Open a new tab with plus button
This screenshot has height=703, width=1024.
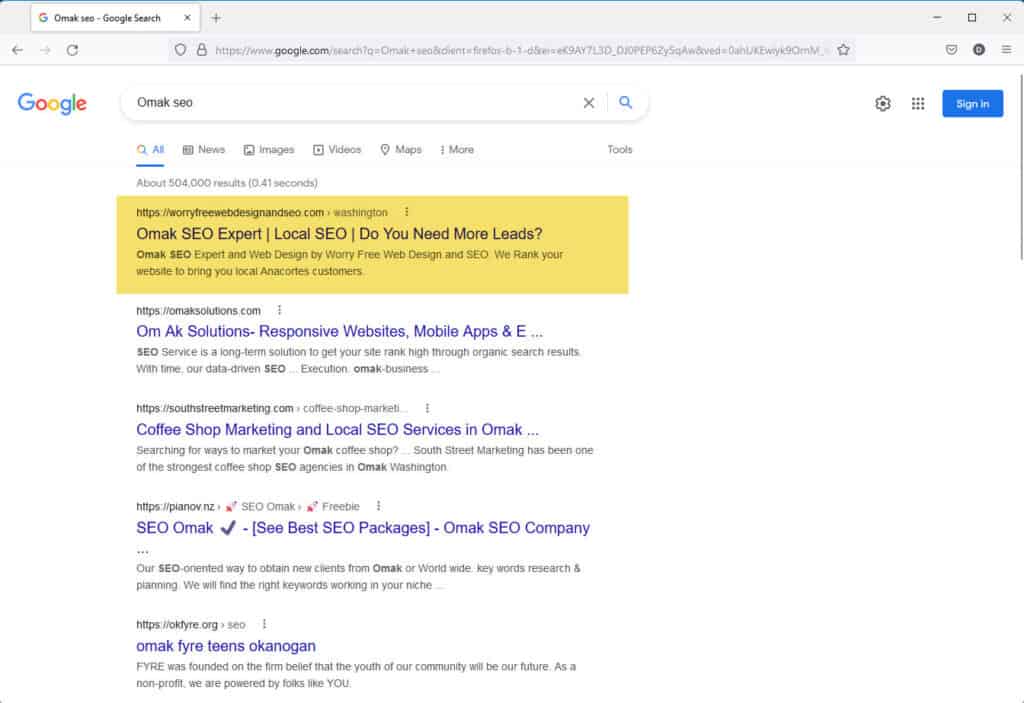[x=216, y=18]
